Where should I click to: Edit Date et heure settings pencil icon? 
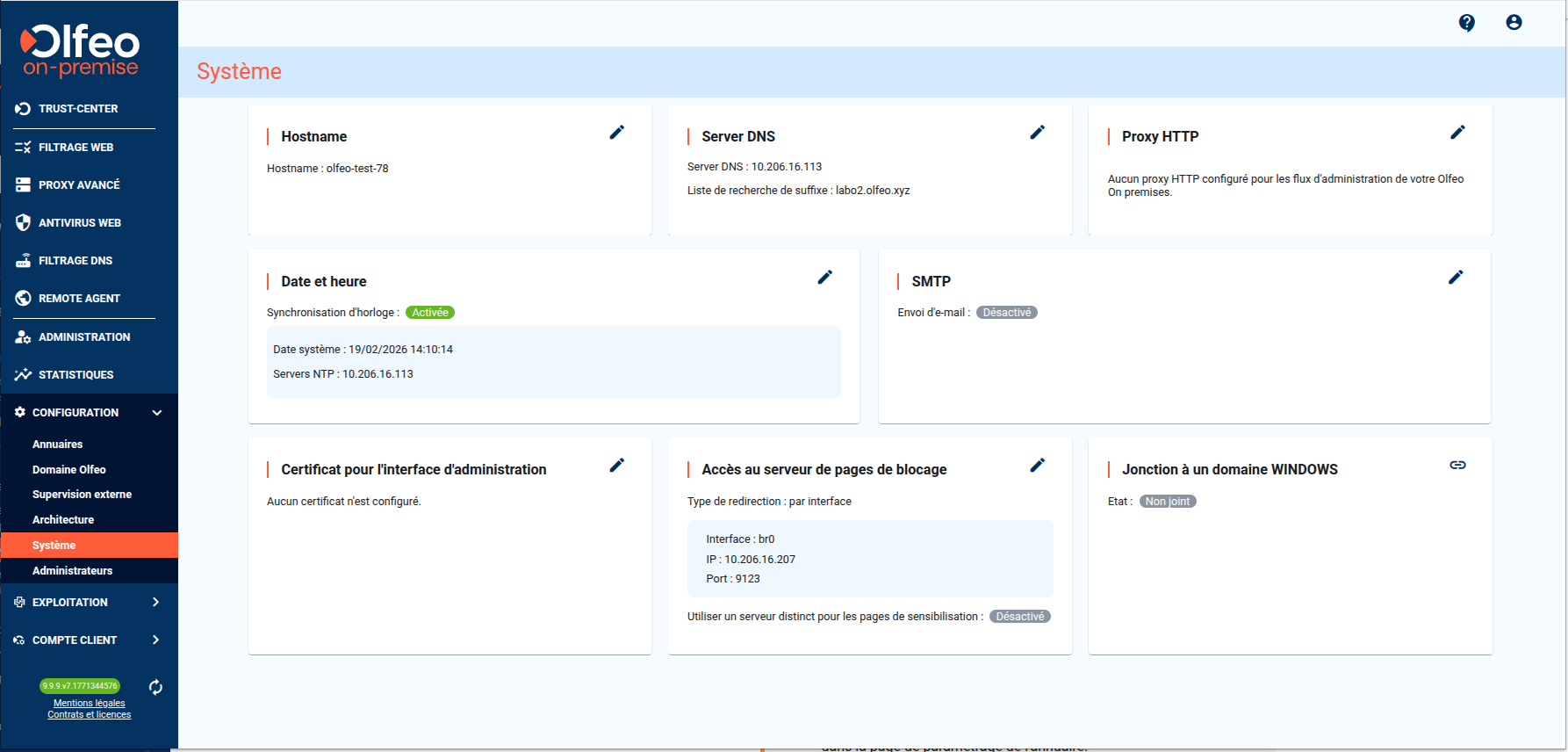(825, 278)
